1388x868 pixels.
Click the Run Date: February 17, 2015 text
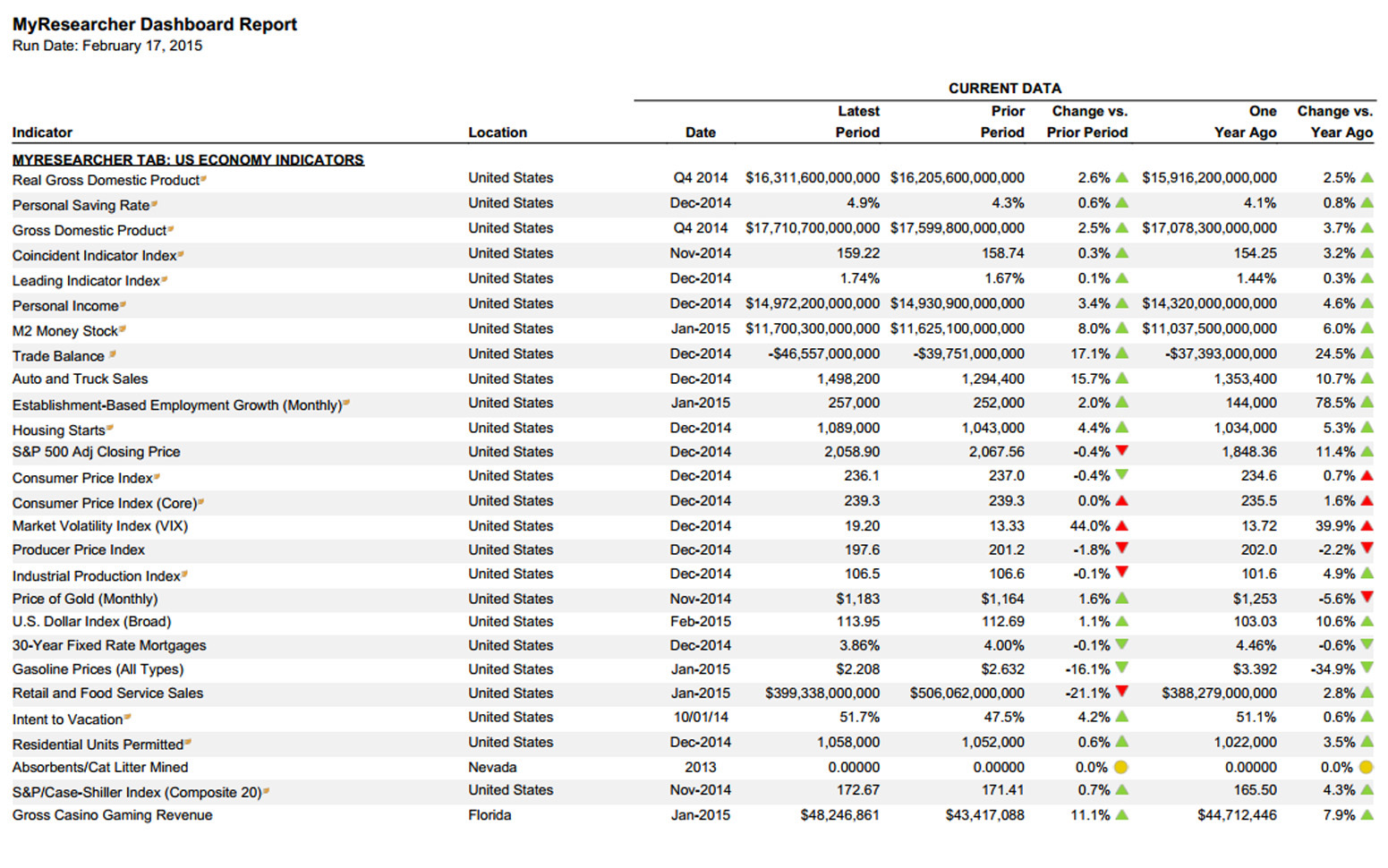tap(107, 46)
